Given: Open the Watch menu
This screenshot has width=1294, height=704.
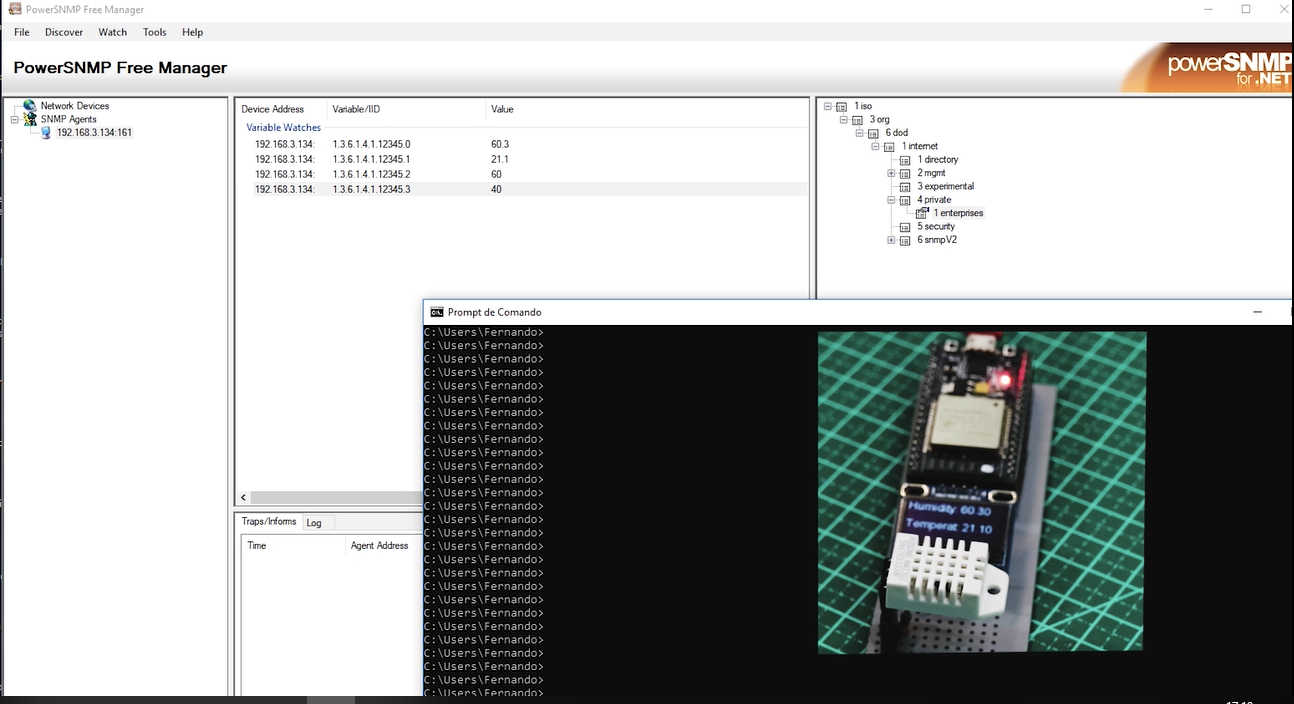Looking at the screenshot, I should tap(112, 31).
